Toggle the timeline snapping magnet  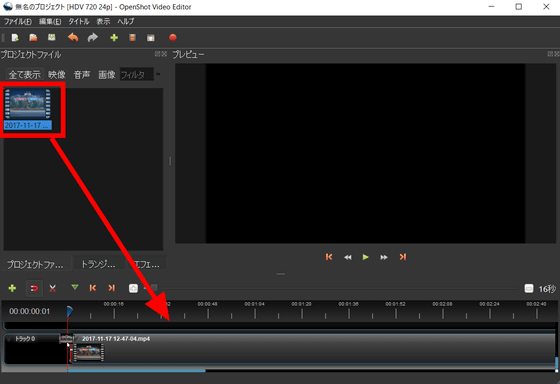coord(34,288)
